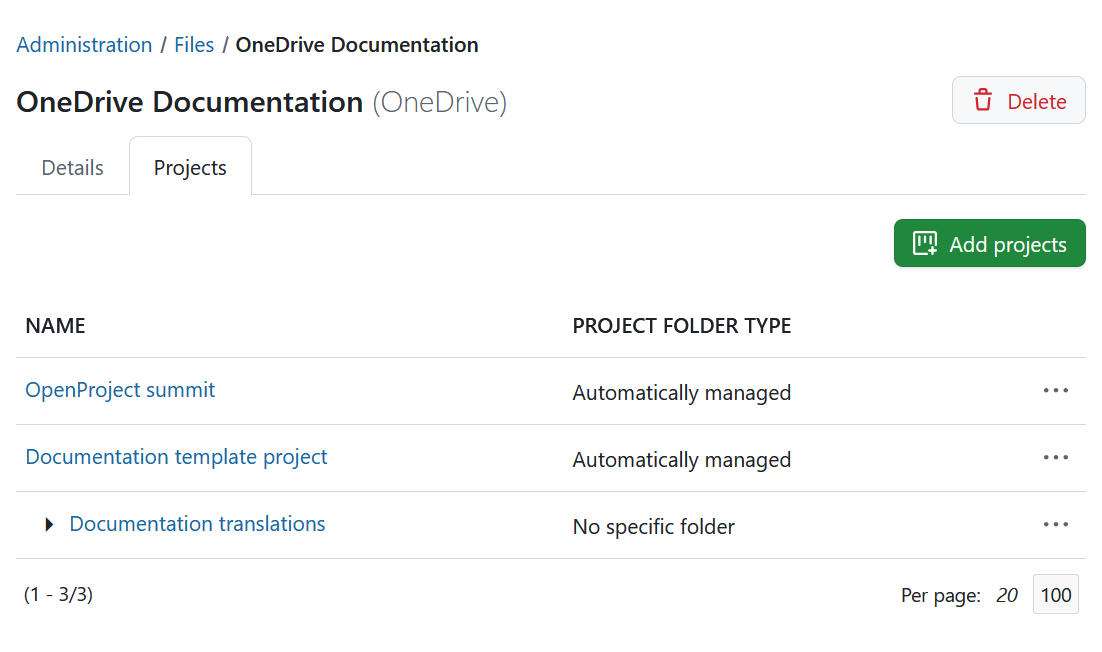The width and height of the screenshot is (1102, 652).
Task: Delete the OneDrive Documentation storage
Action: click(x=1018, y=100)
